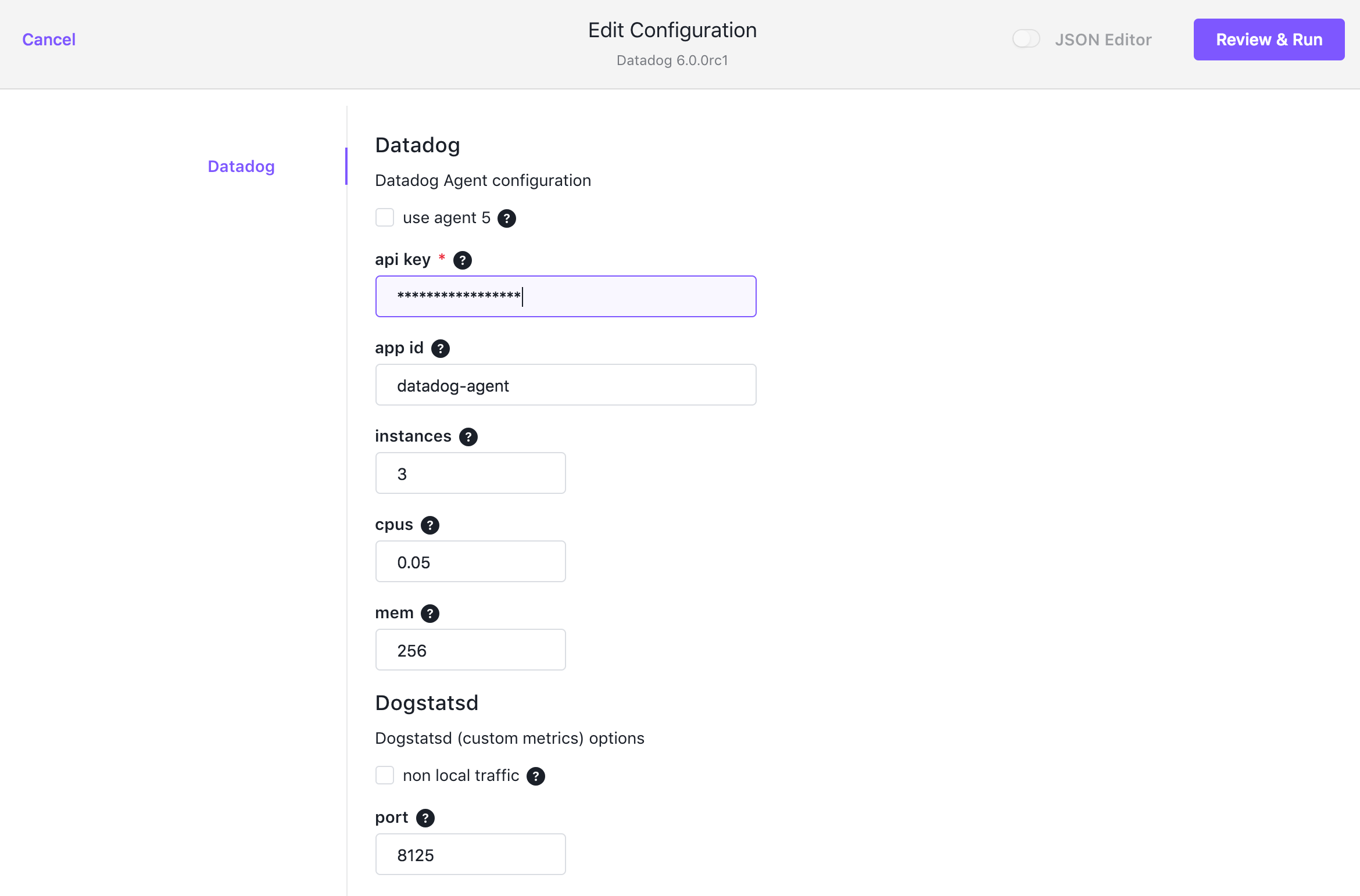Screen dimensions: 1360x896
Task: Click inside the api key field
Action: (566, 296)
